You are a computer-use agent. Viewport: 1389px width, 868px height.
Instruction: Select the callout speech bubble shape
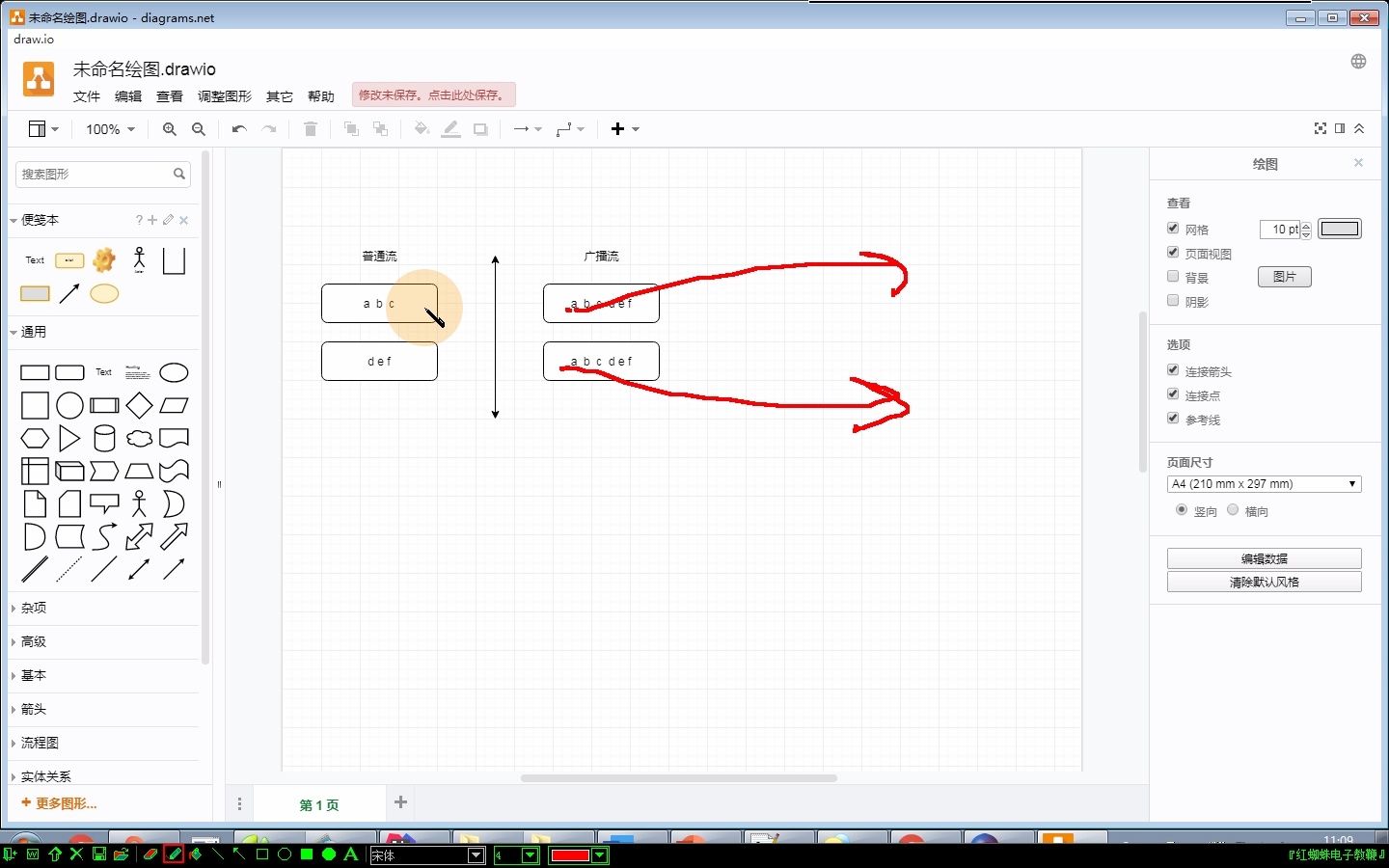click(104, 503)
